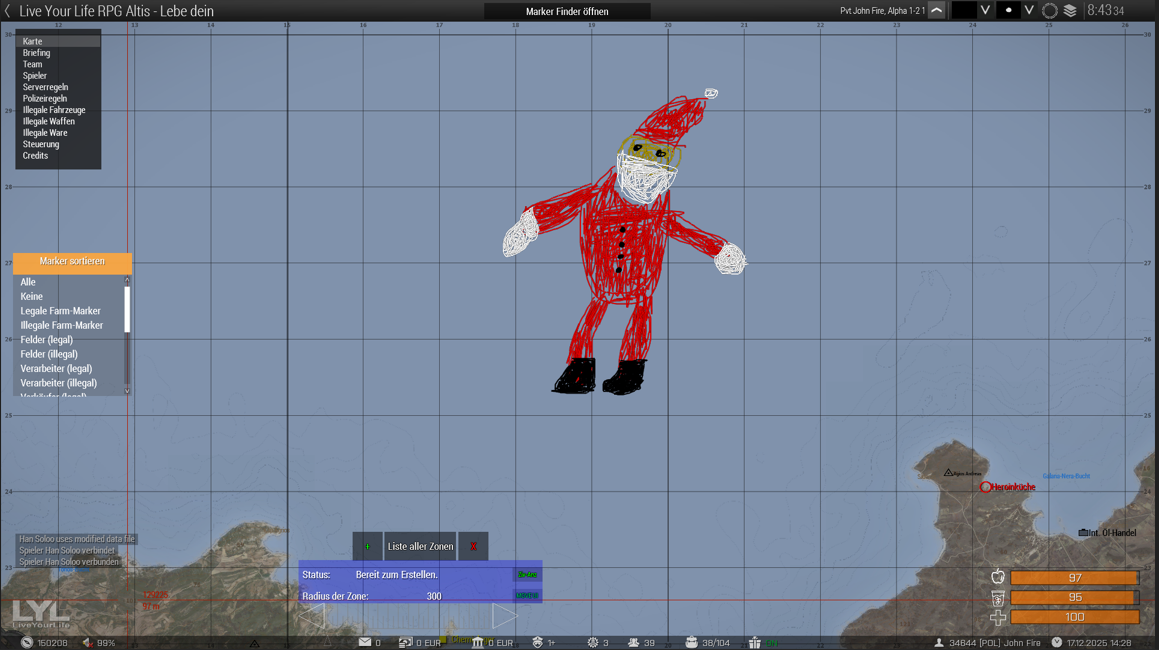Screen dimensions: 1159x650
Task: Toggle the map layers stack icon
Action: 1070,11
